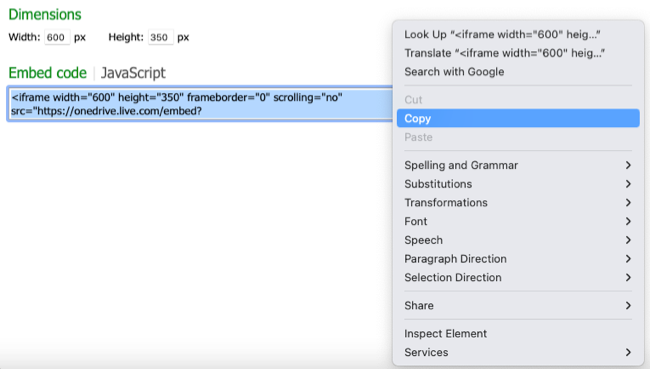
Task: Choose Copy in the context menu
Action: coord(518,118)
